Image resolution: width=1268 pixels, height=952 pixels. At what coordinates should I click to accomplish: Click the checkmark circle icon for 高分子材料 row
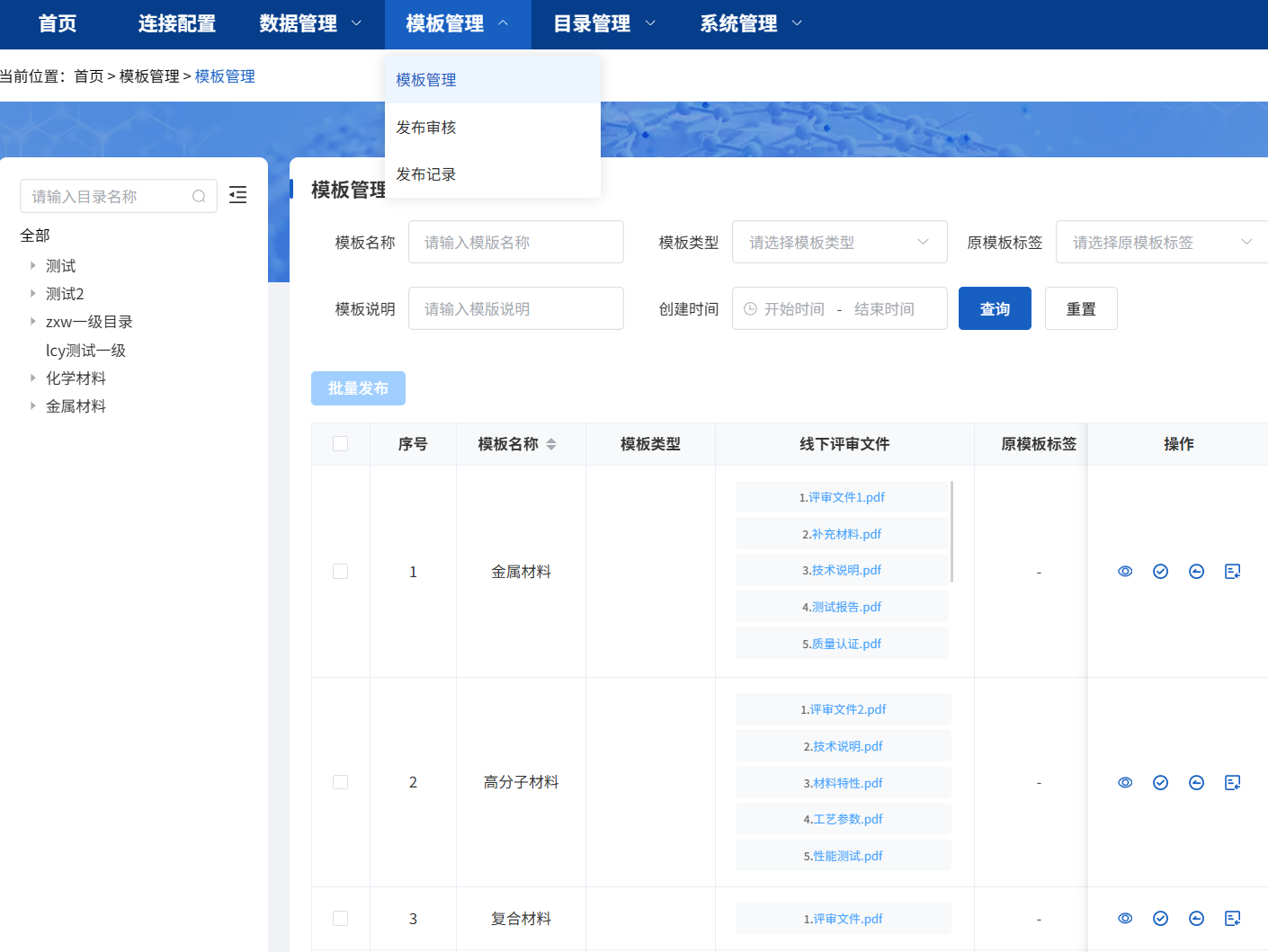pyautogui.click(x=1161, y=783)
